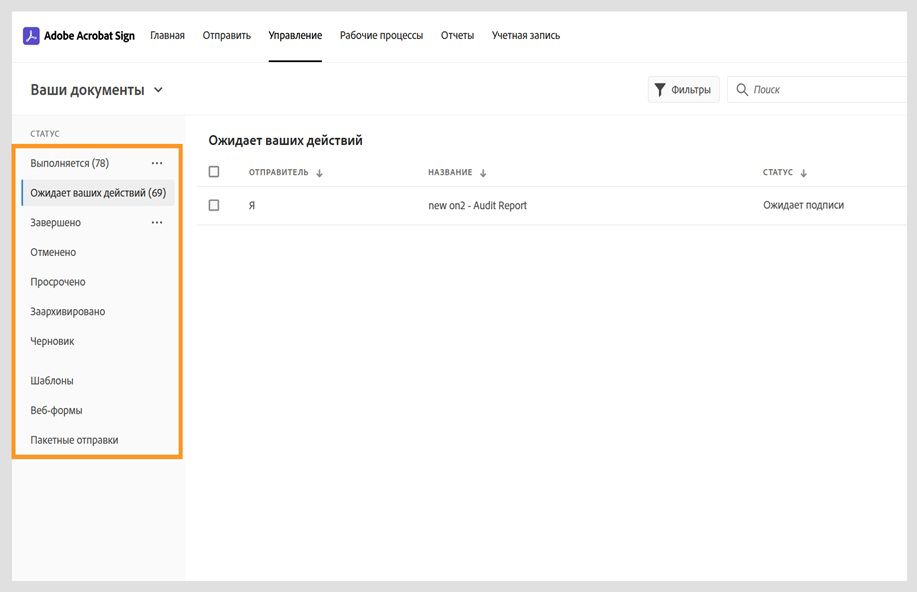Go to the Отчеты tab
Screen dimensions: 917x592
[x=457, y=36]
